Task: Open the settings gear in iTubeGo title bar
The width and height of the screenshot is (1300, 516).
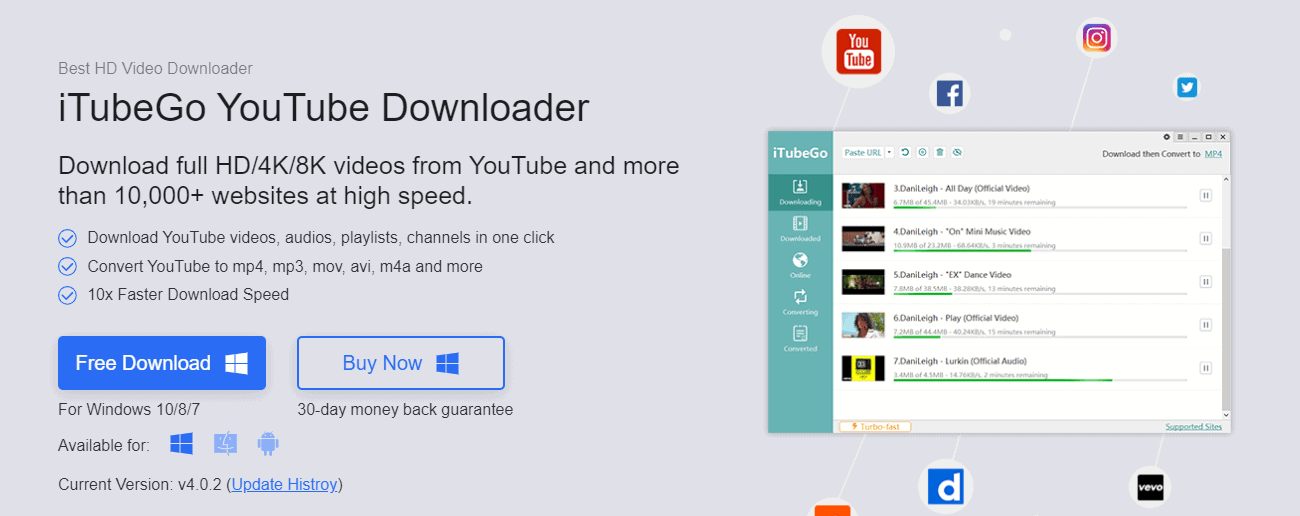Action: point(1166,136)
